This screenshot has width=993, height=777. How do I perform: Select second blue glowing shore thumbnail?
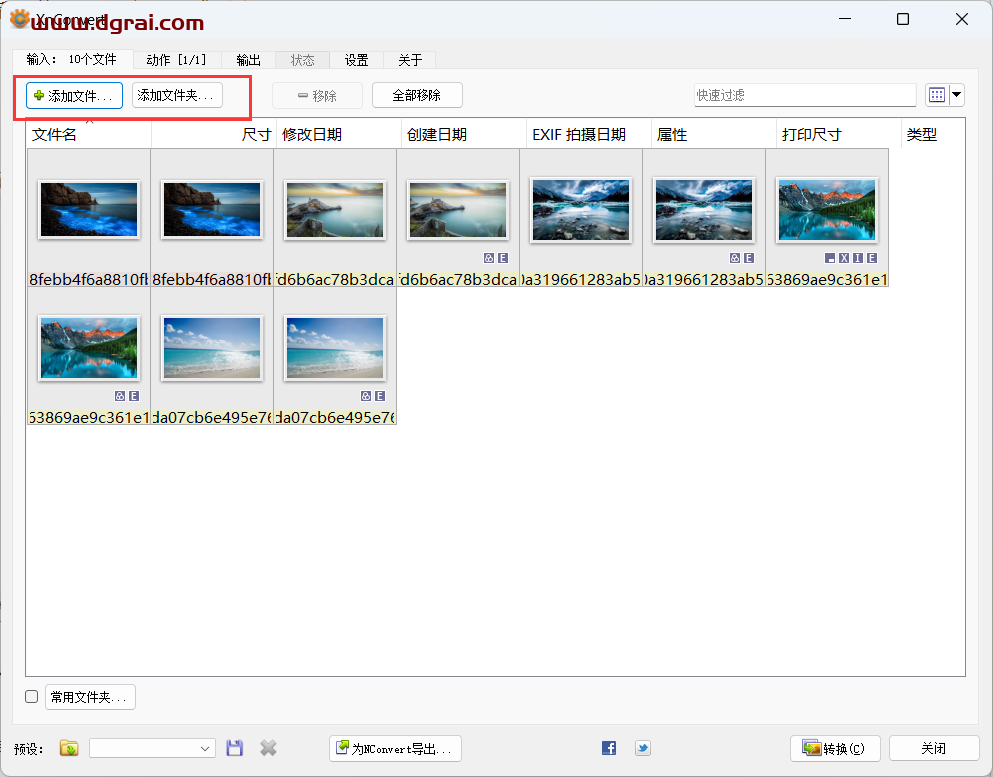coord(212,210)
